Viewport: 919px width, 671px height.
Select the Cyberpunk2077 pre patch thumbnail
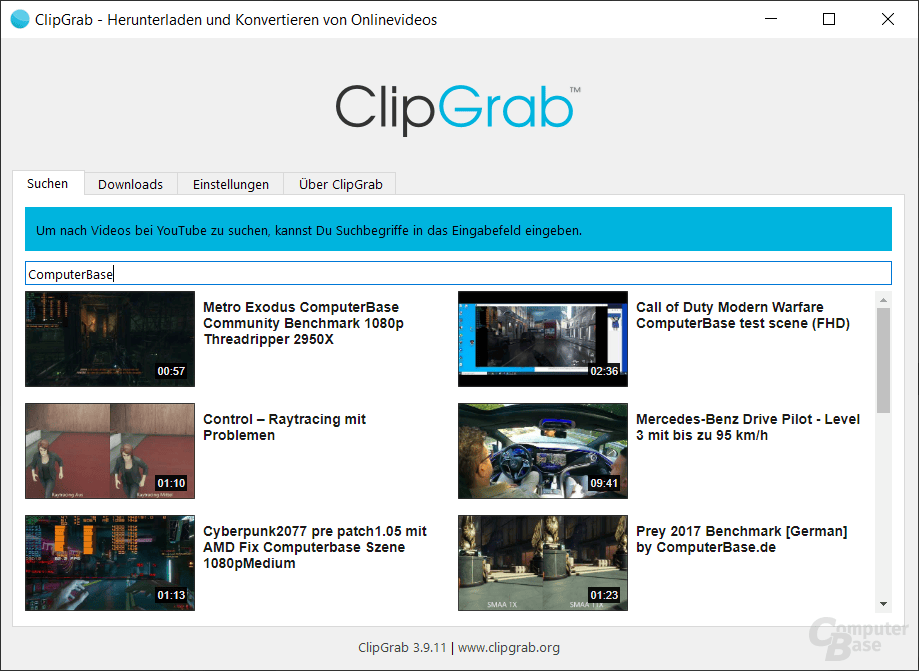tap(109, 563)
